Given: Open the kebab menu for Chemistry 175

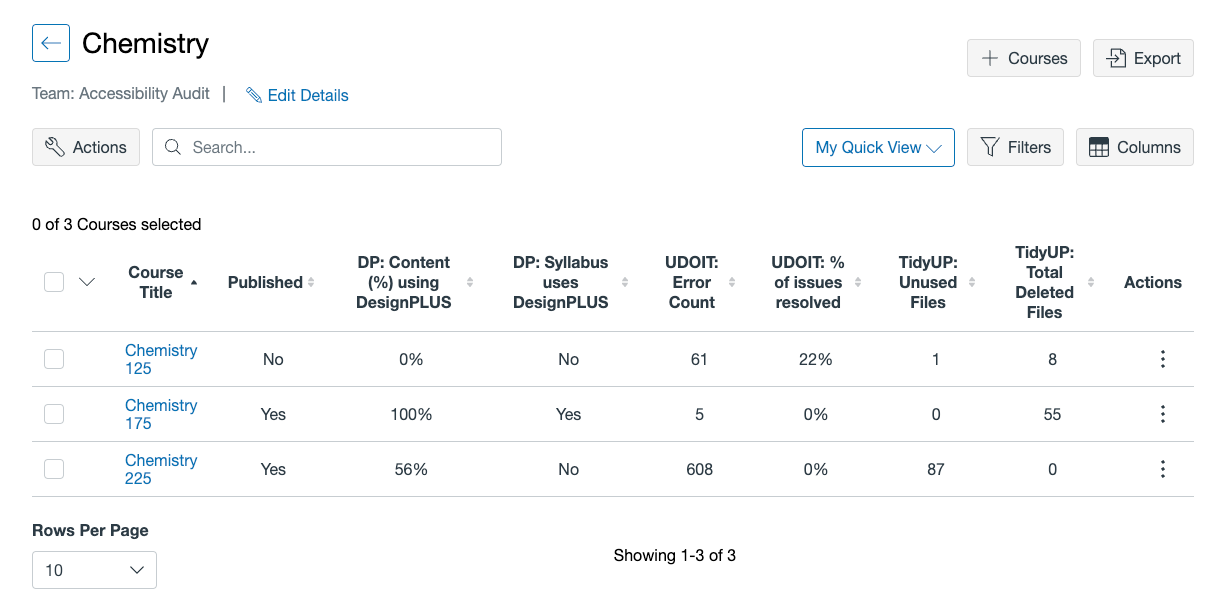Looking at the screenshot, I should (x=1162, y=414).
